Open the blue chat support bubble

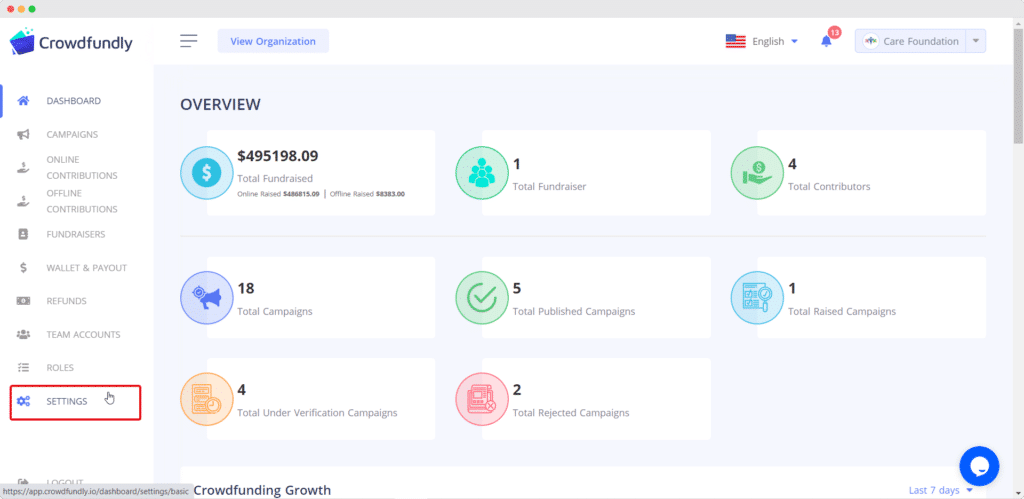click(979, 466)
